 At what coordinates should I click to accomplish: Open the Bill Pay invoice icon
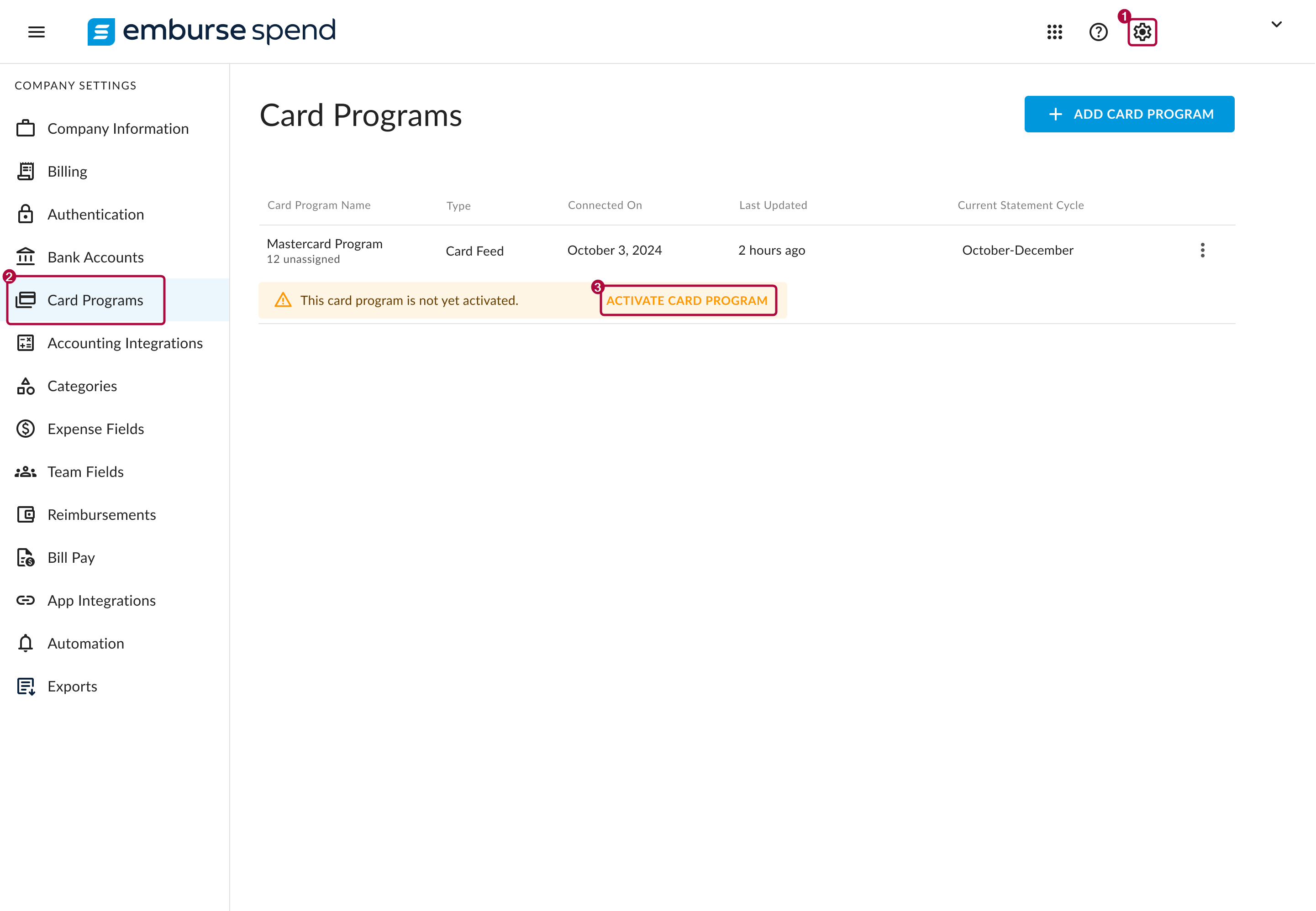coord(26,558)
